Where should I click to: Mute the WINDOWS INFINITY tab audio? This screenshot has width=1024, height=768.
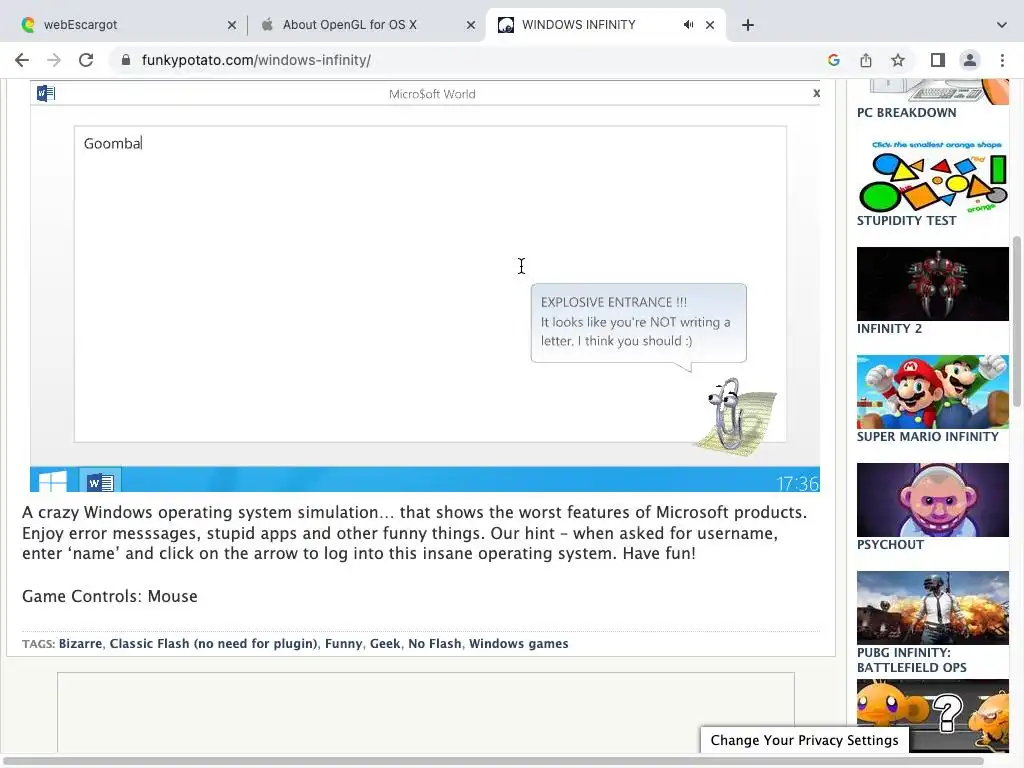pos(688,25)
